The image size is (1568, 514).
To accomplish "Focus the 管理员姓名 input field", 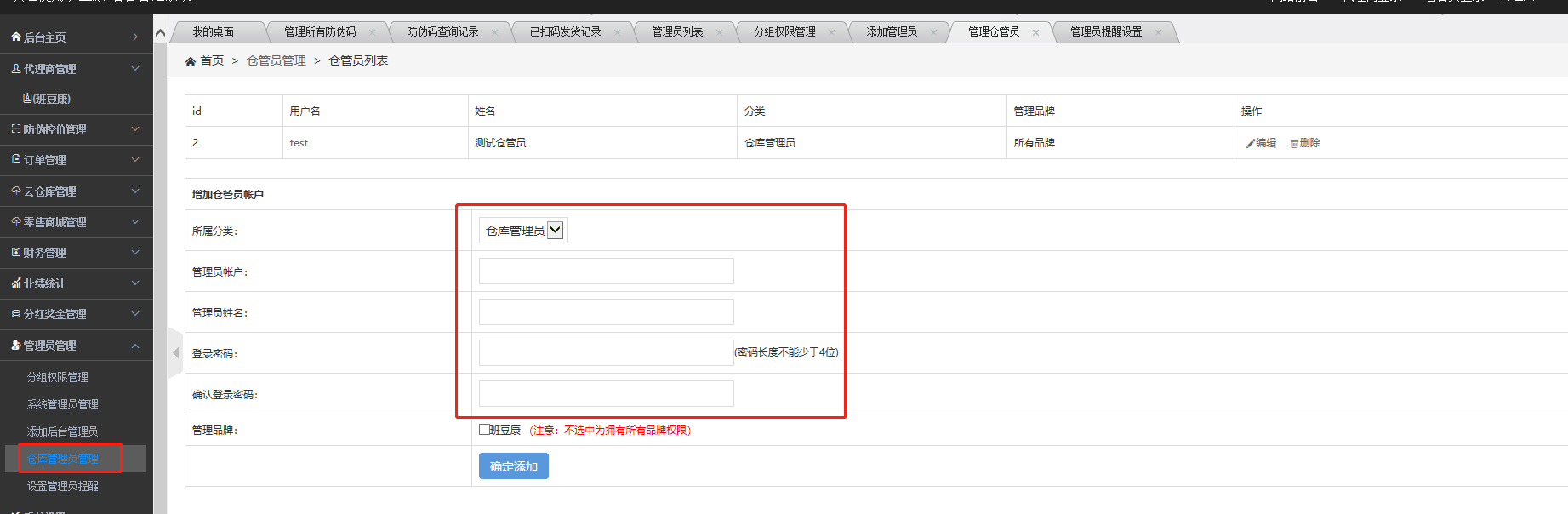I will [607, 312].
